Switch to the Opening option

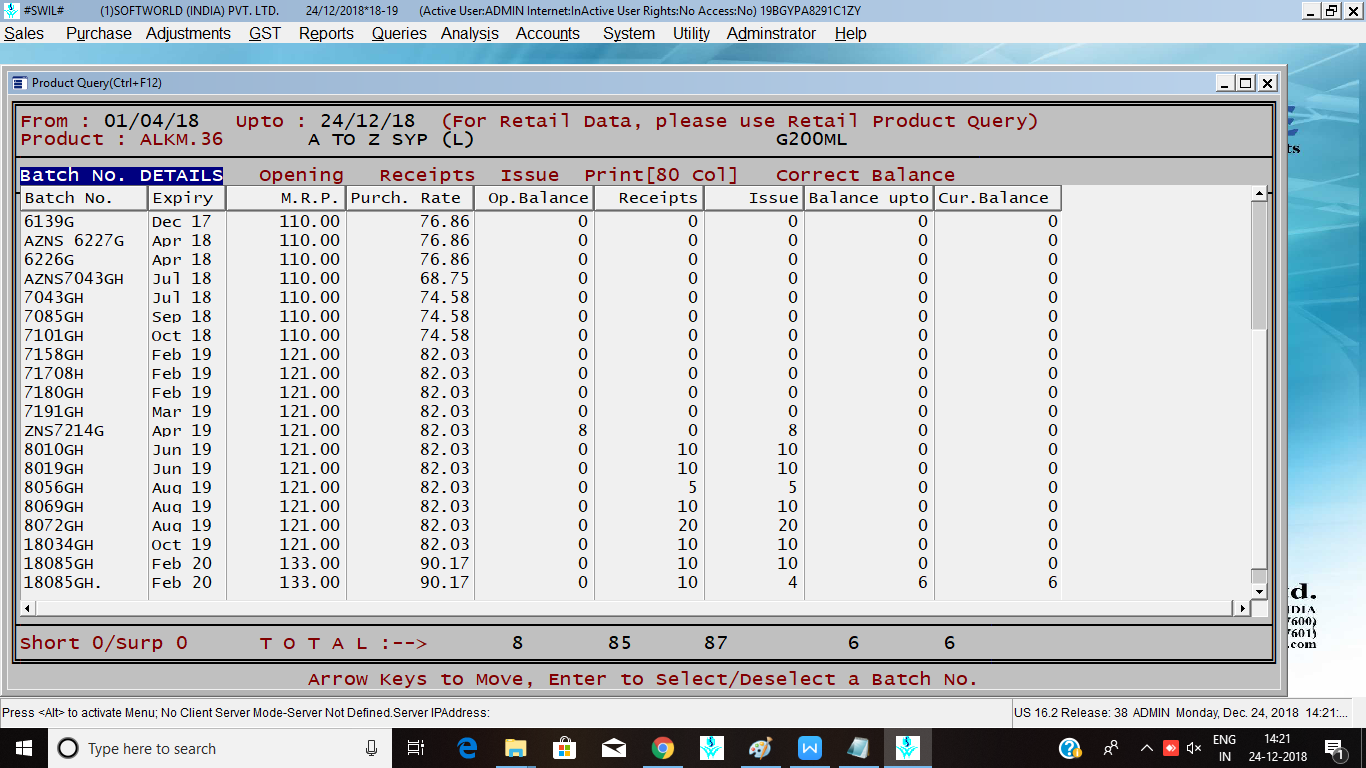(301, 175)
